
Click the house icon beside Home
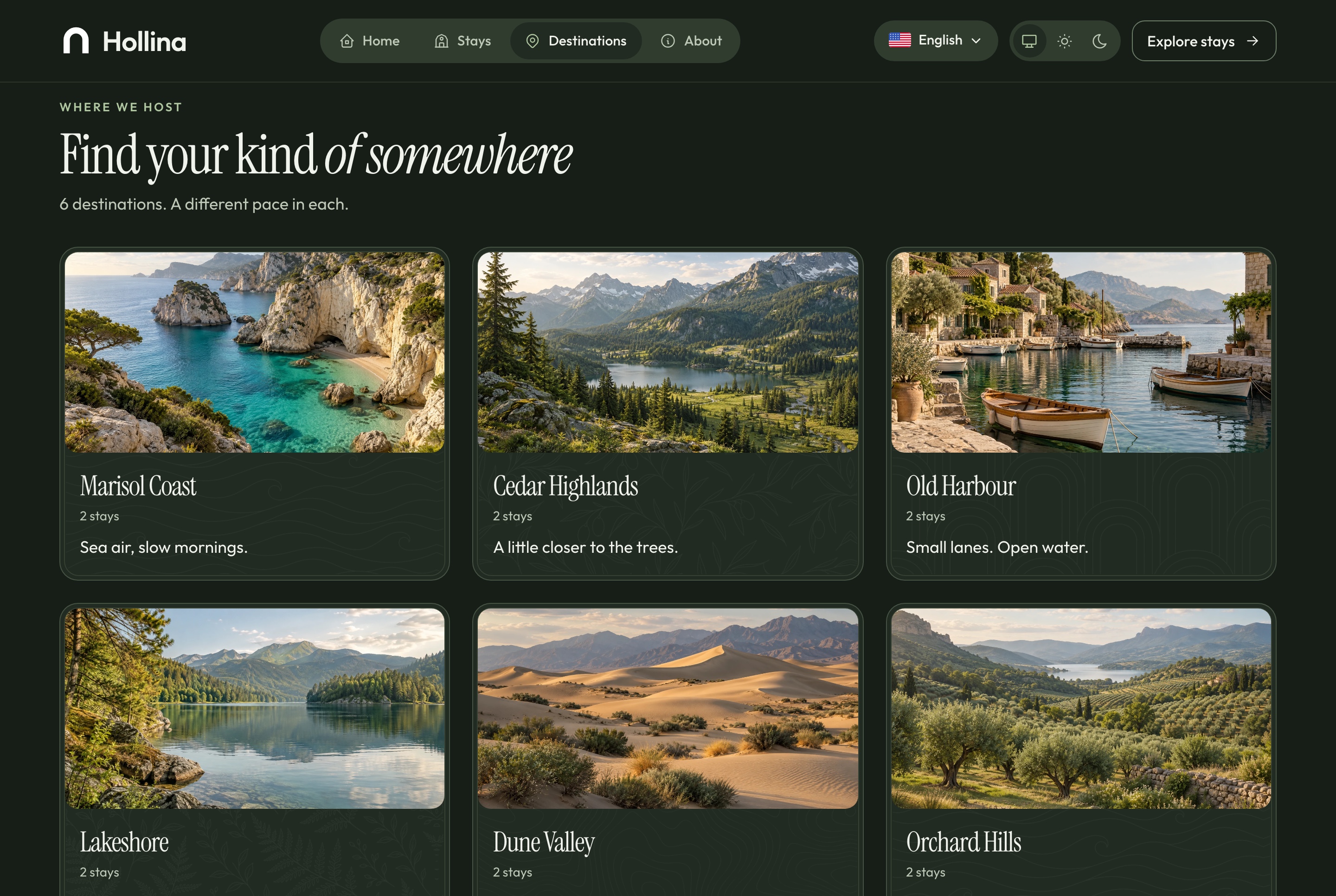(x=347, y=41)
